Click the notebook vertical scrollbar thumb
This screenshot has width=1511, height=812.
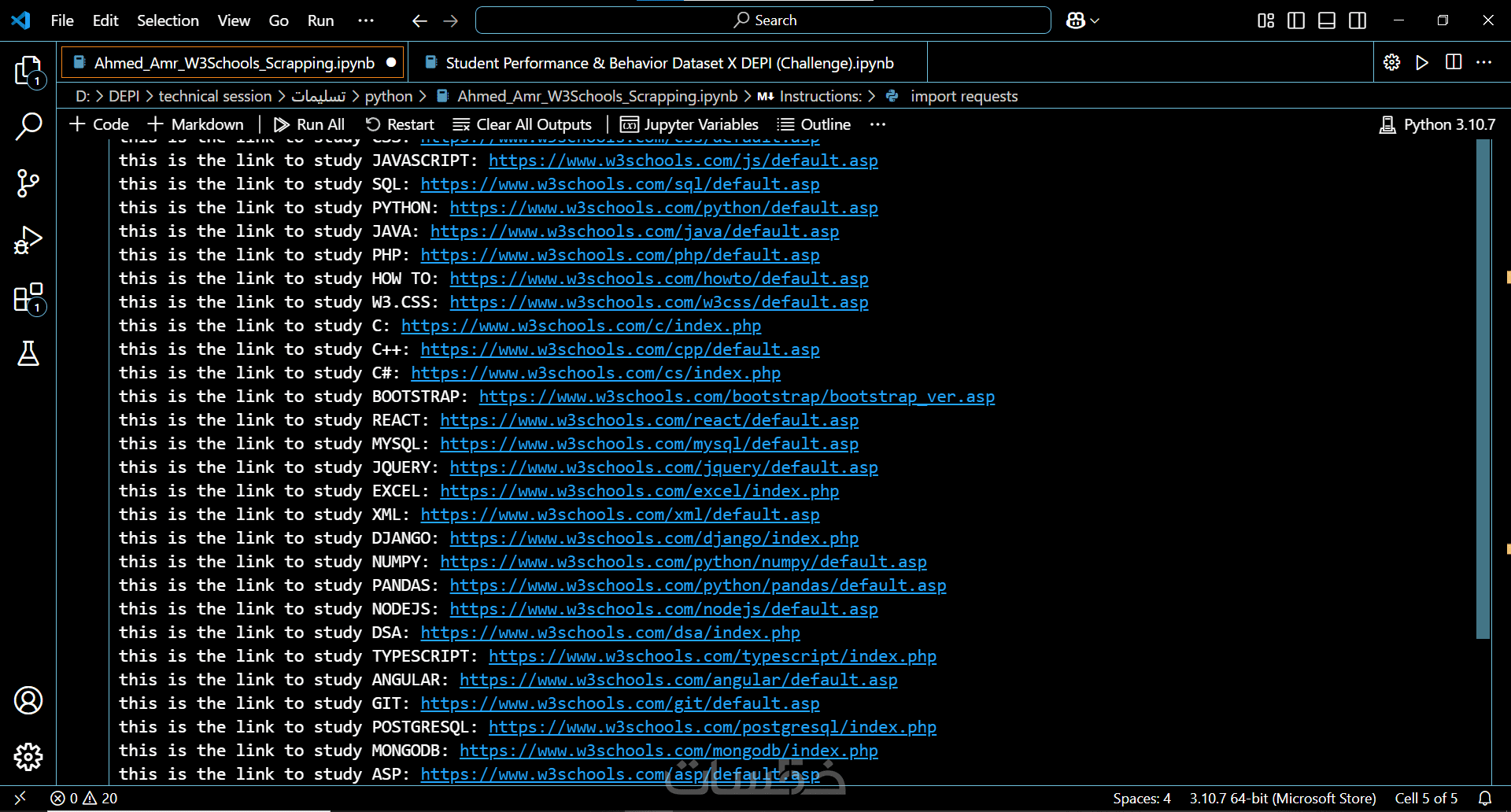pos(1483,389)
